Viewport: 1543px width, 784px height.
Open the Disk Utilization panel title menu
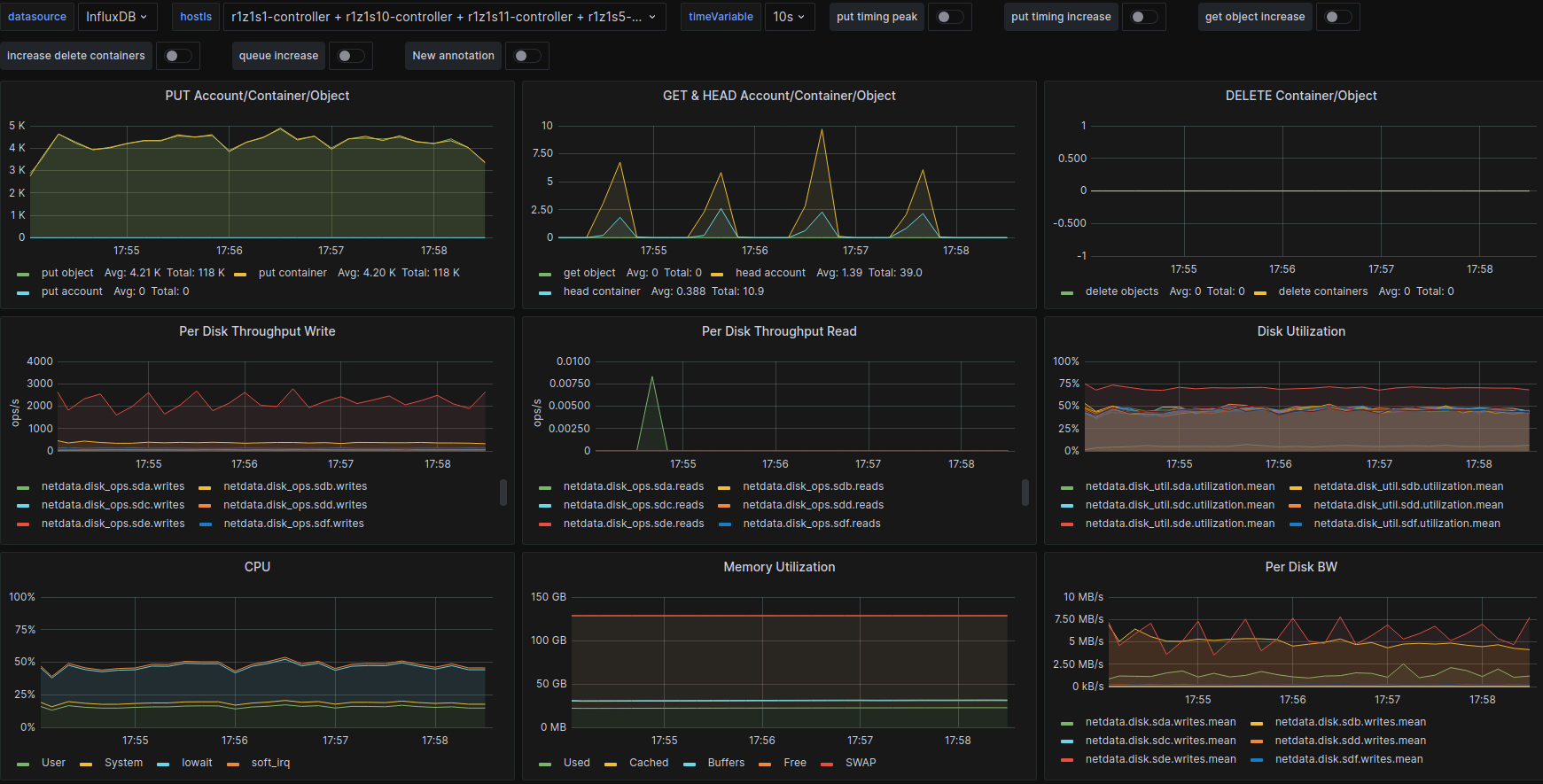click(1300, 331)
